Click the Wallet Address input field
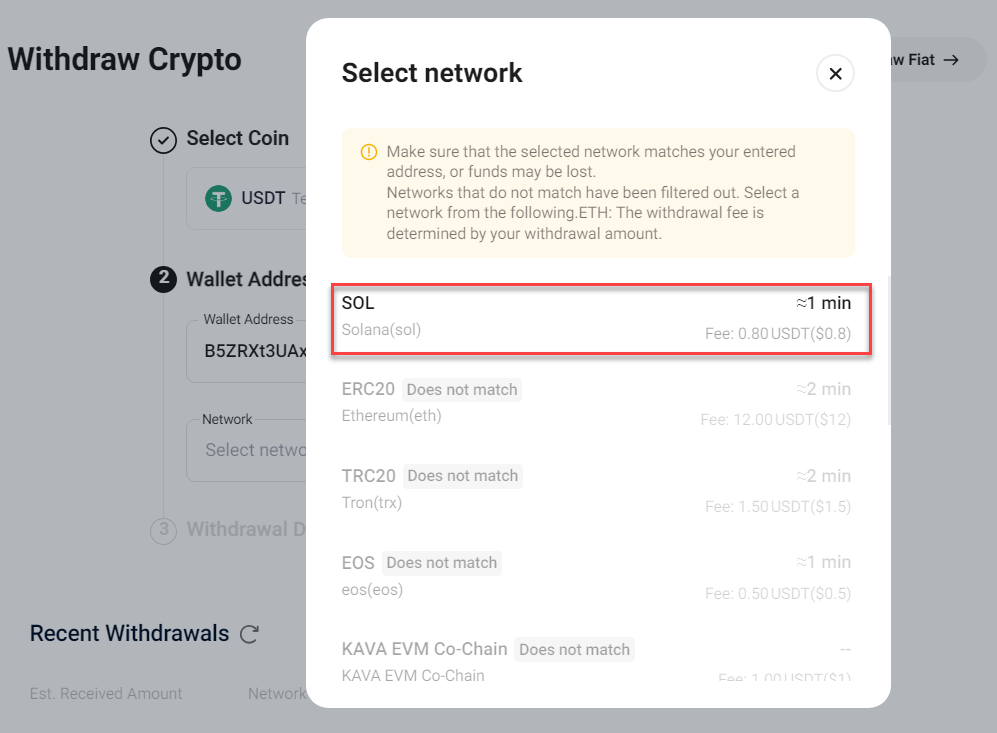 [247, 351]
